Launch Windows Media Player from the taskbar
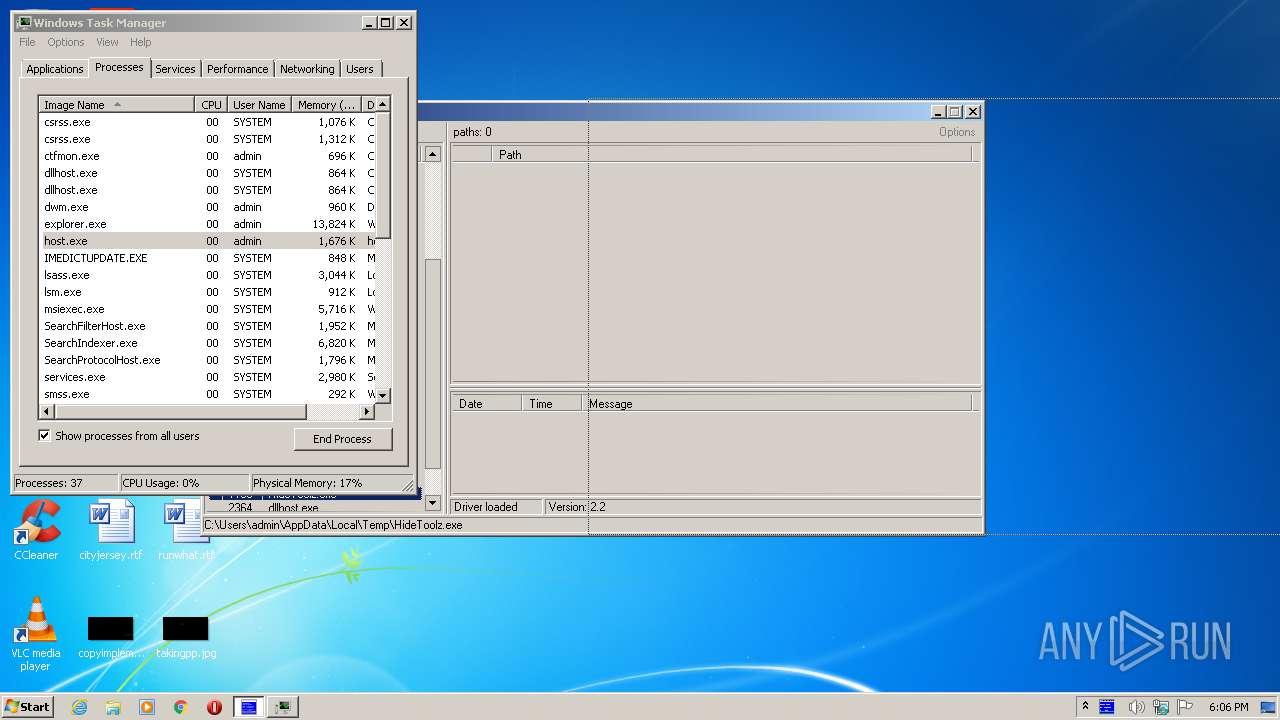1280x720 pixels. tap(147, 707)
